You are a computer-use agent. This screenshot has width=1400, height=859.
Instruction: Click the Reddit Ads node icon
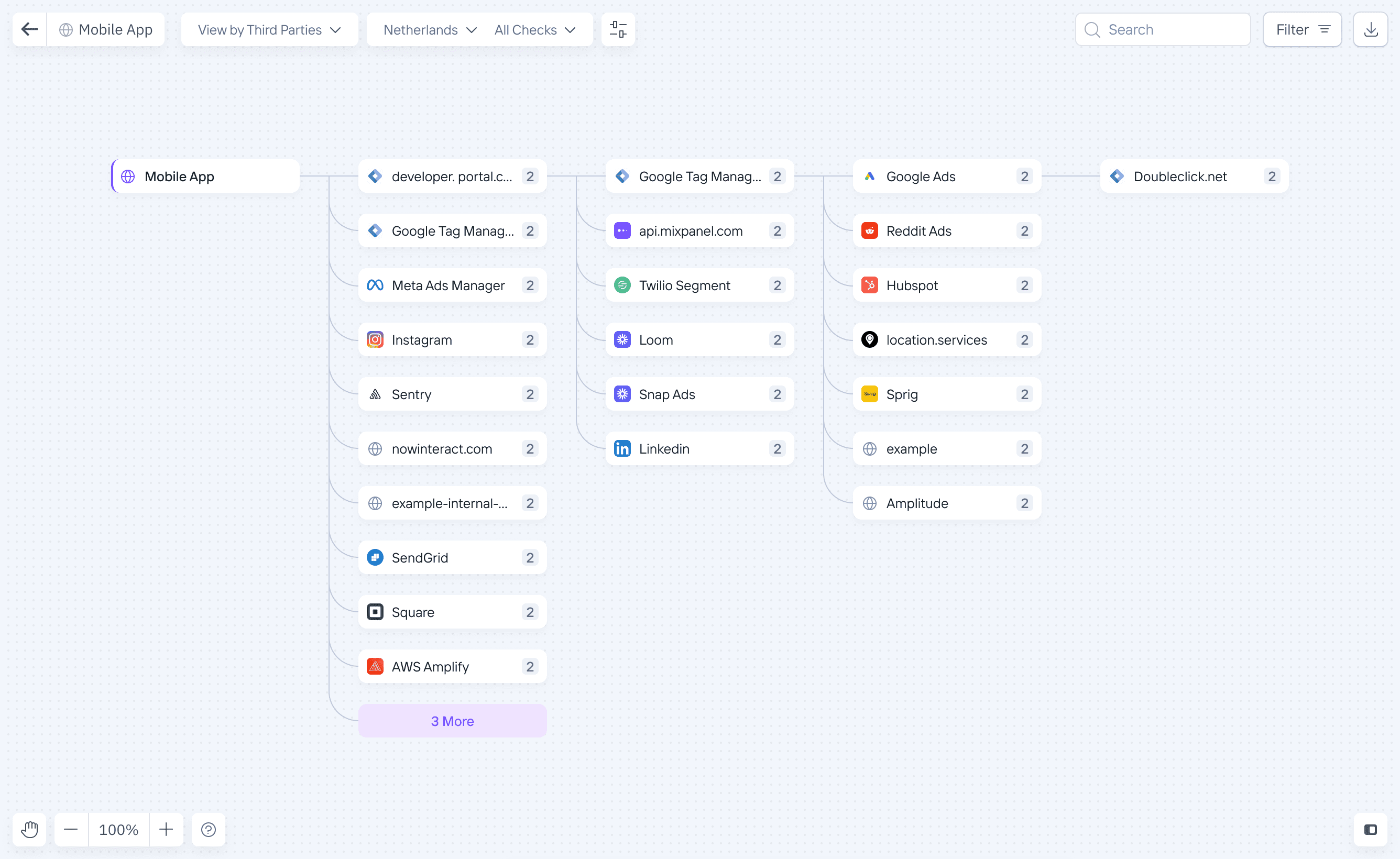tap(869, 230)
